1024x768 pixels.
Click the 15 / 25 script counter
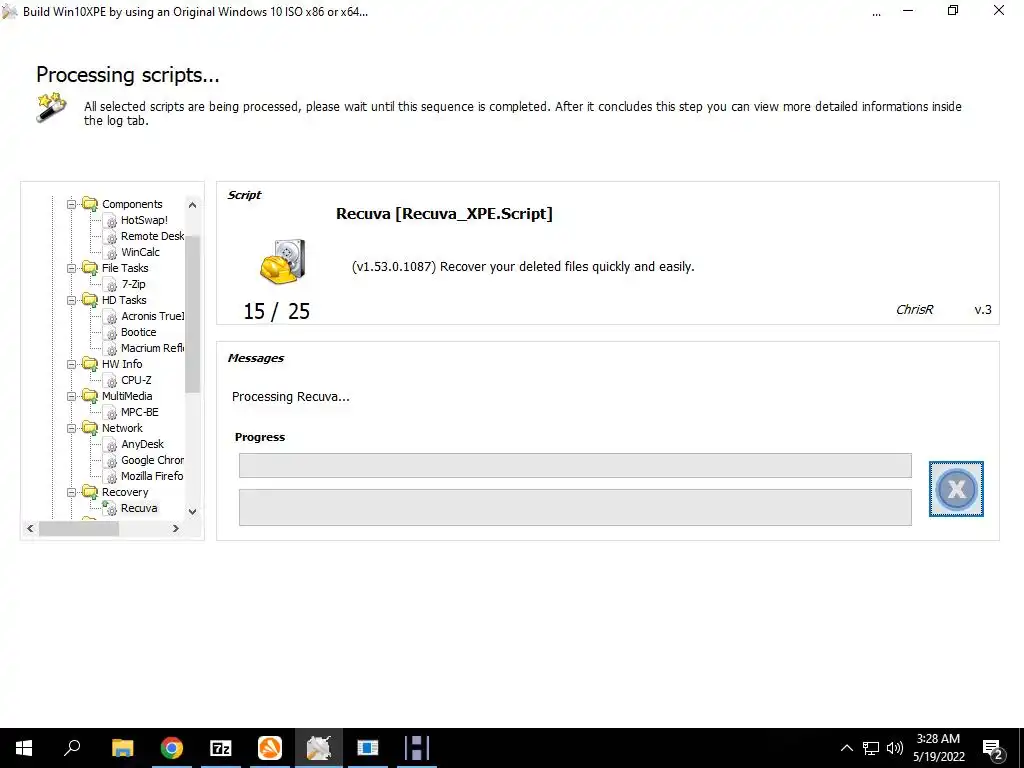pos(277,312)
